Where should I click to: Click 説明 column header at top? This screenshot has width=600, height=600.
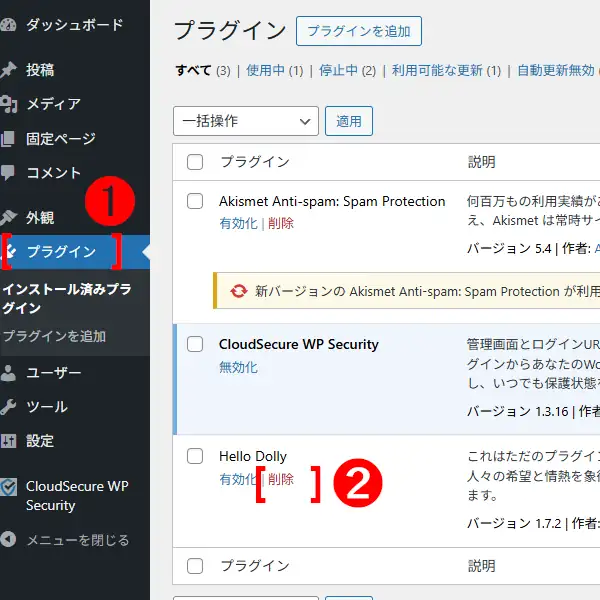click(x=482, y=162)
